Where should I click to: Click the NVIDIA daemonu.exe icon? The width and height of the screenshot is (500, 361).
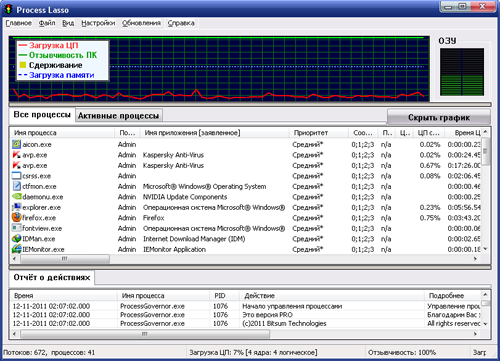17,197
